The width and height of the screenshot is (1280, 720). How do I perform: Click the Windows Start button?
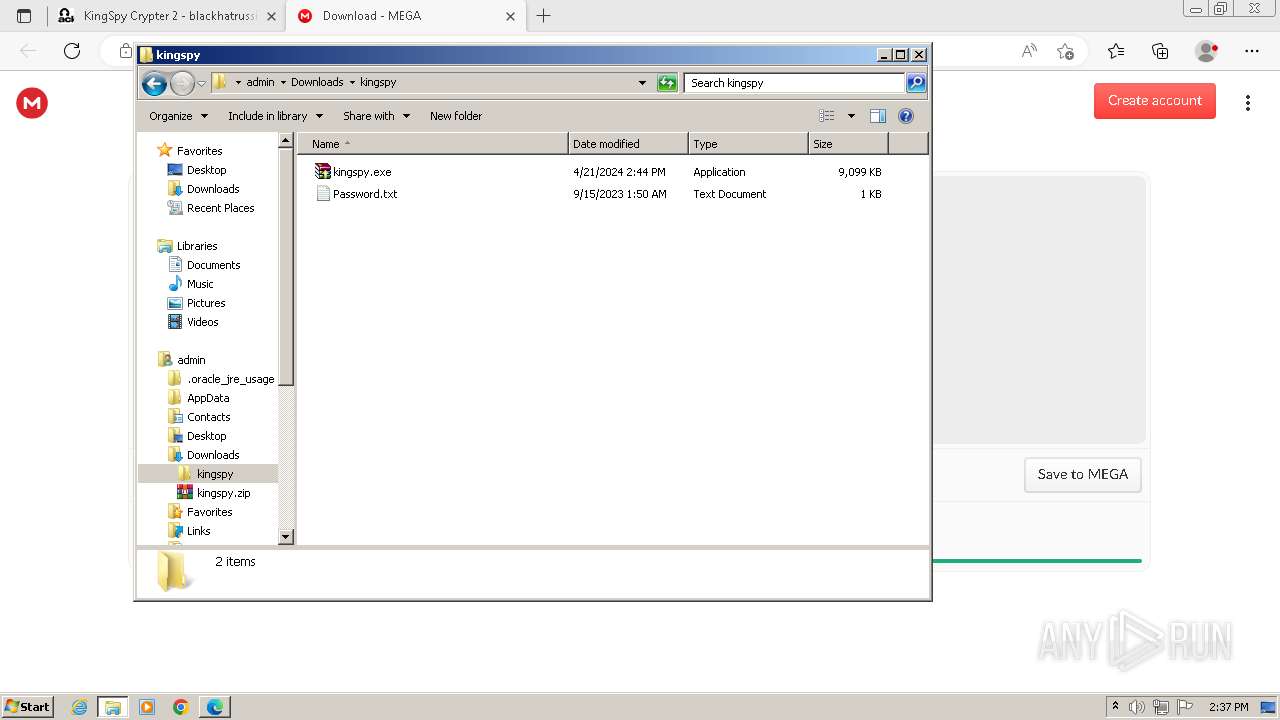point(28,707)
